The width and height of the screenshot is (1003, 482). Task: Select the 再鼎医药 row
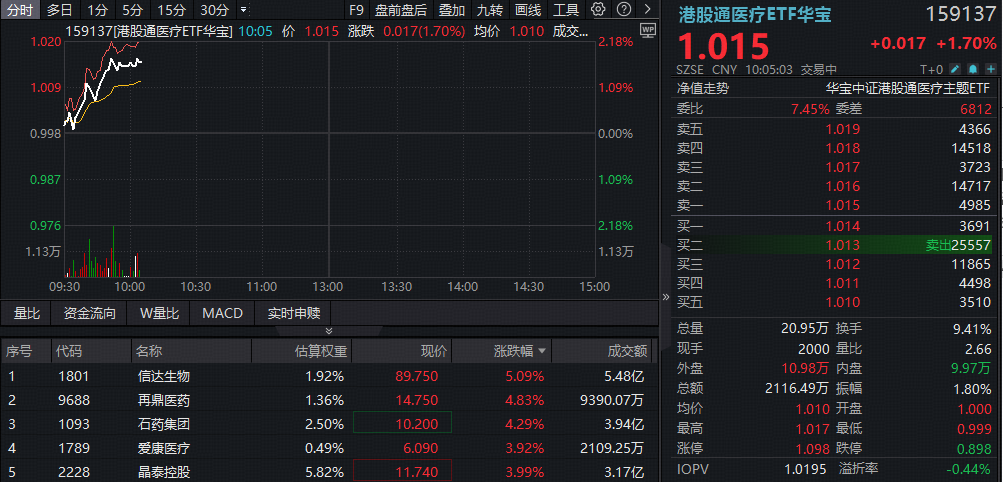point(329,400)
